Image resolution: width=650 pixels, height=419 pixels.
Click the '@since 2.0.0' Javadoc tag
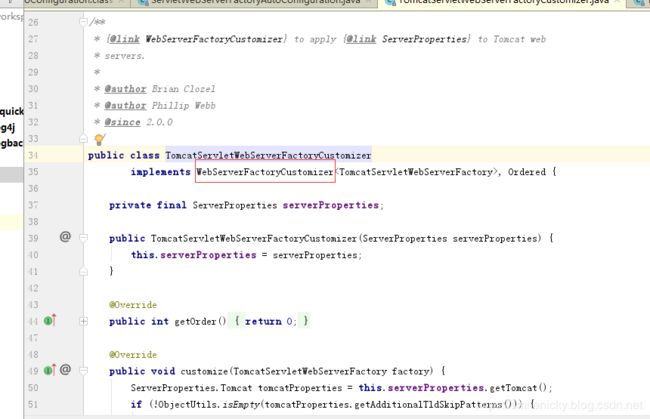tap(138, 122)
